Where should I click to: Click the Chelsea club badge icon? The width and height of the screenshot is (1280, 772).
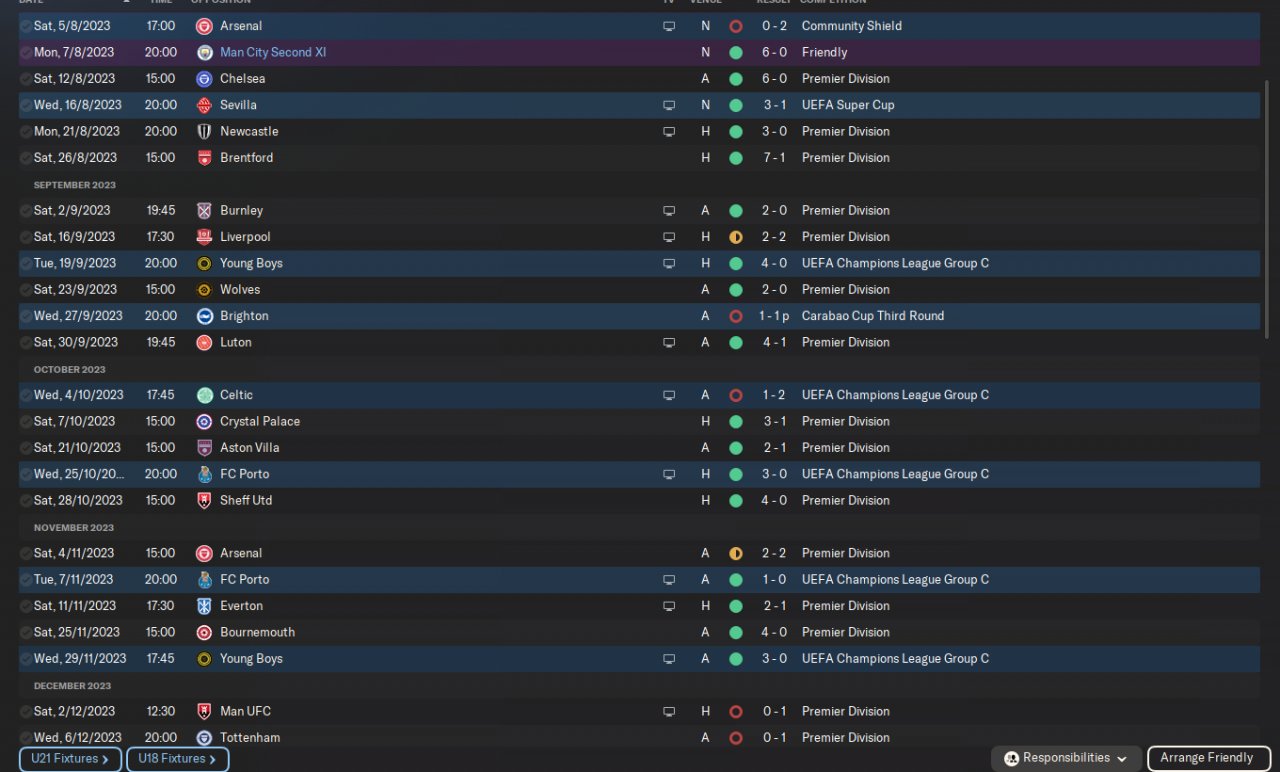204,79
